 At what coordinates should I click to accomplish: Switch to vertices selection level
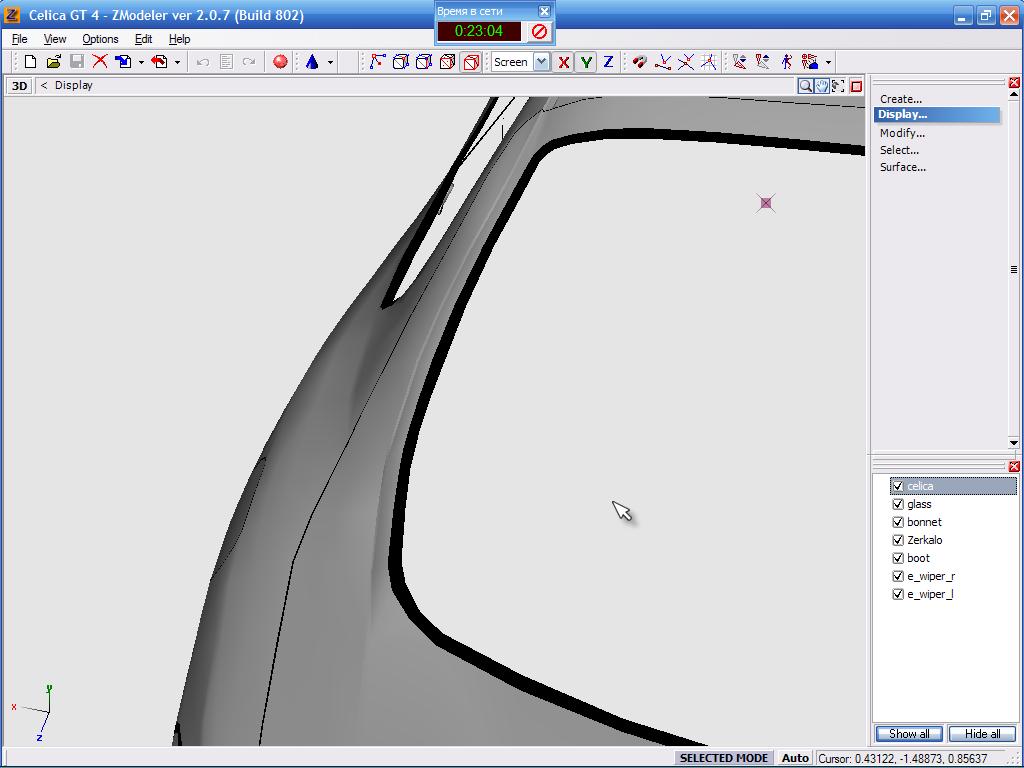377,62
